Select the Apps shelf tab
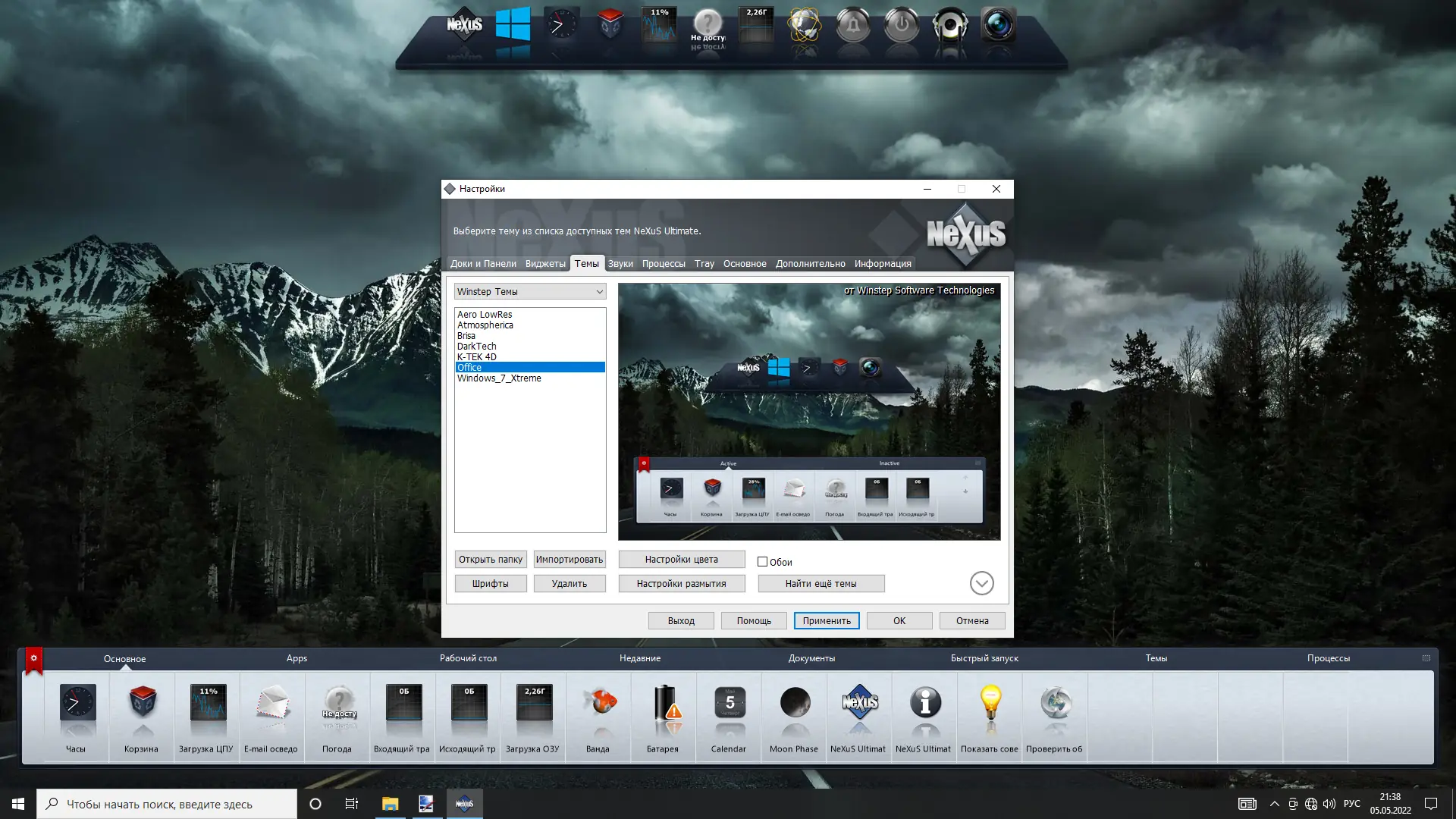Viewport: 1456px width, 819px height. [297, 658]
